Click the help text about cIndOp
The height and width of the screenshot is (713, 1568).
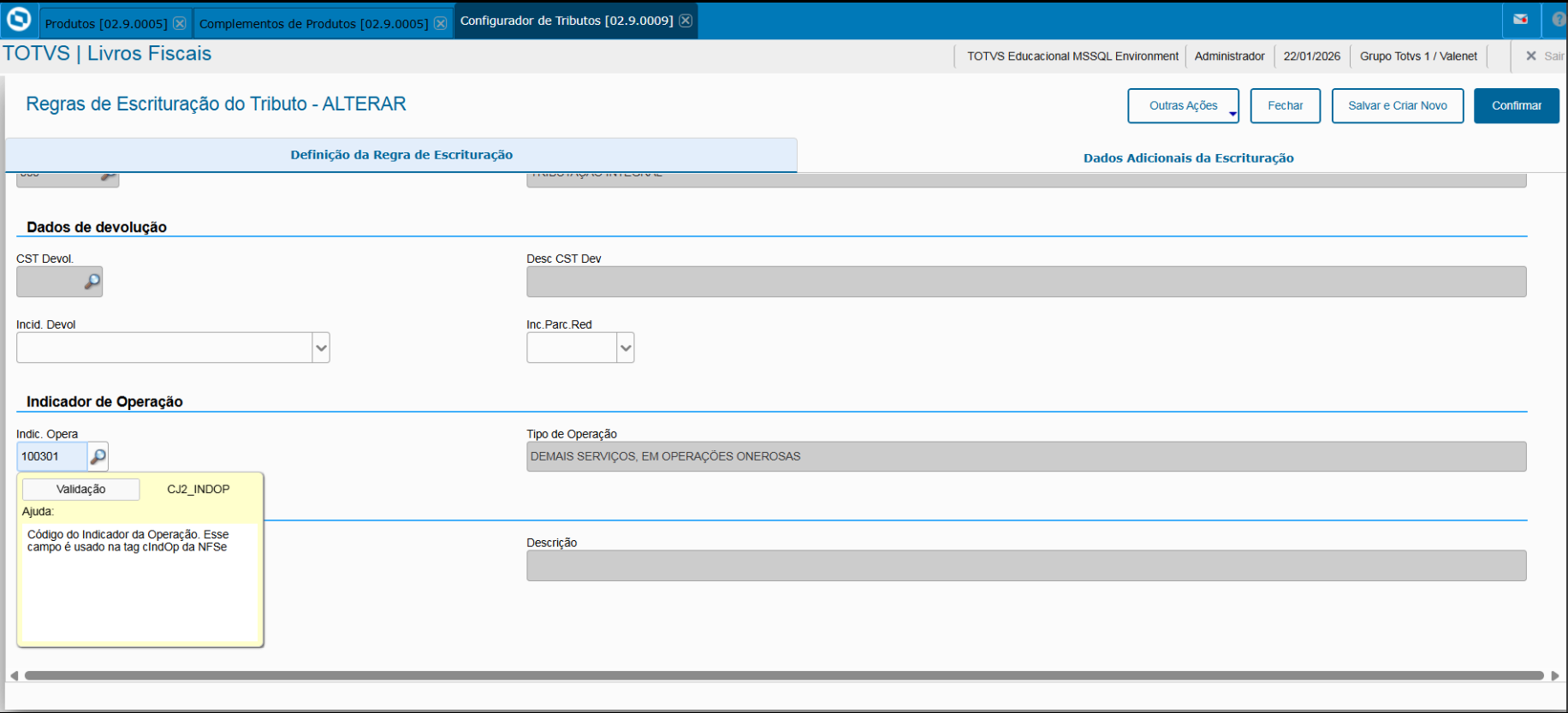[x=128, y=541]
